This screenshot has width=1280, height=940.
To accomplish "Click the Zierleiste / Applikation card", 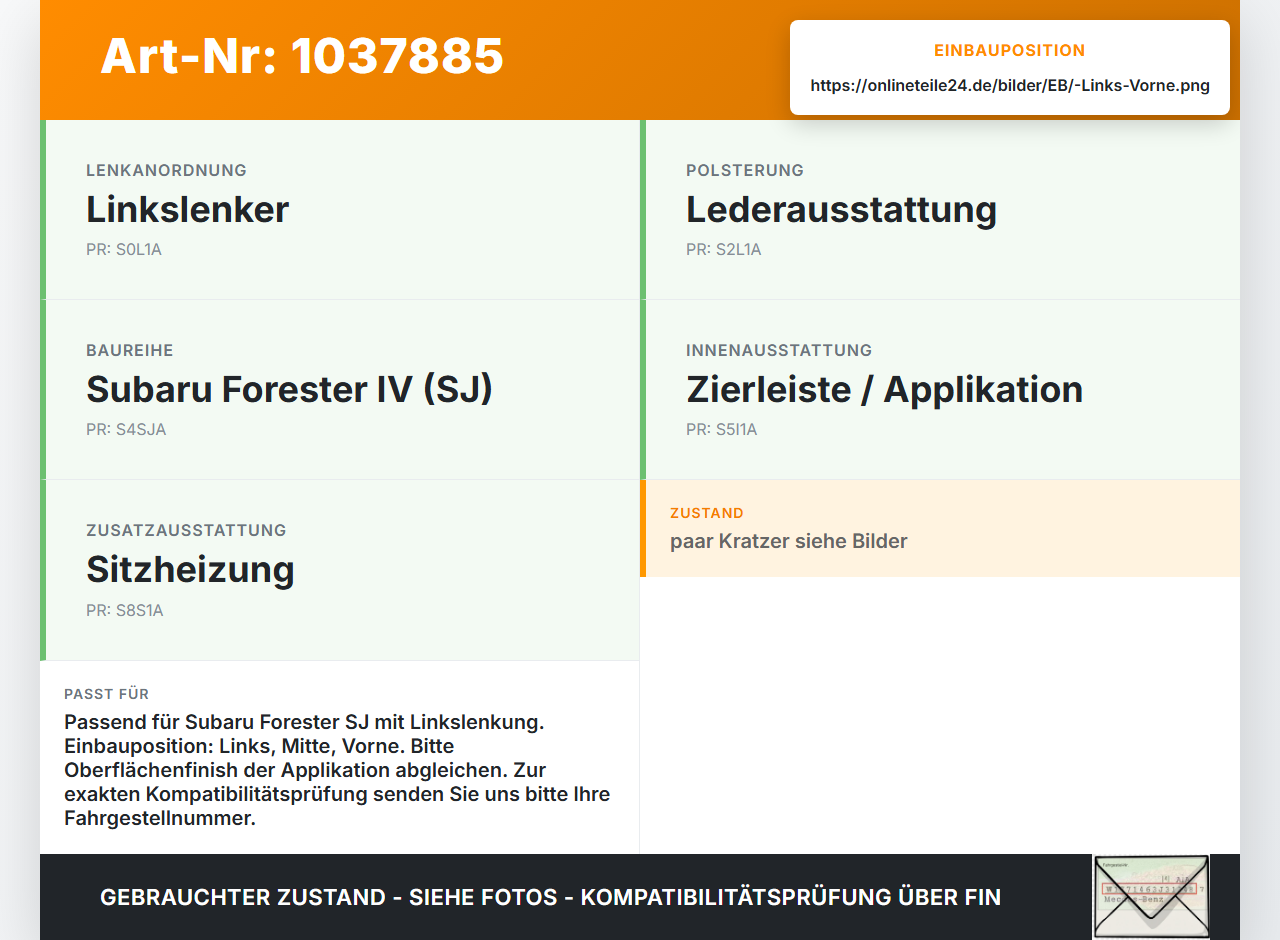I will click(x=940, y=390).
